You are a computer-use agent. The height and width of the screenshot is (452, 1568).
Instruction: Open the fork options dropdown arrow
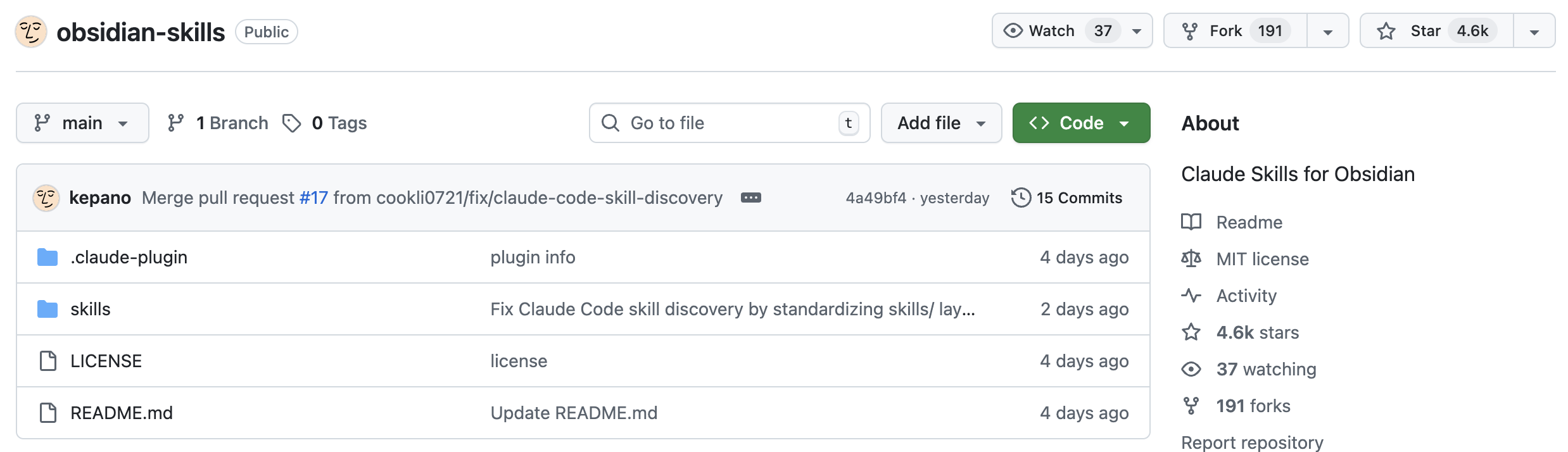pos(1327,31)
